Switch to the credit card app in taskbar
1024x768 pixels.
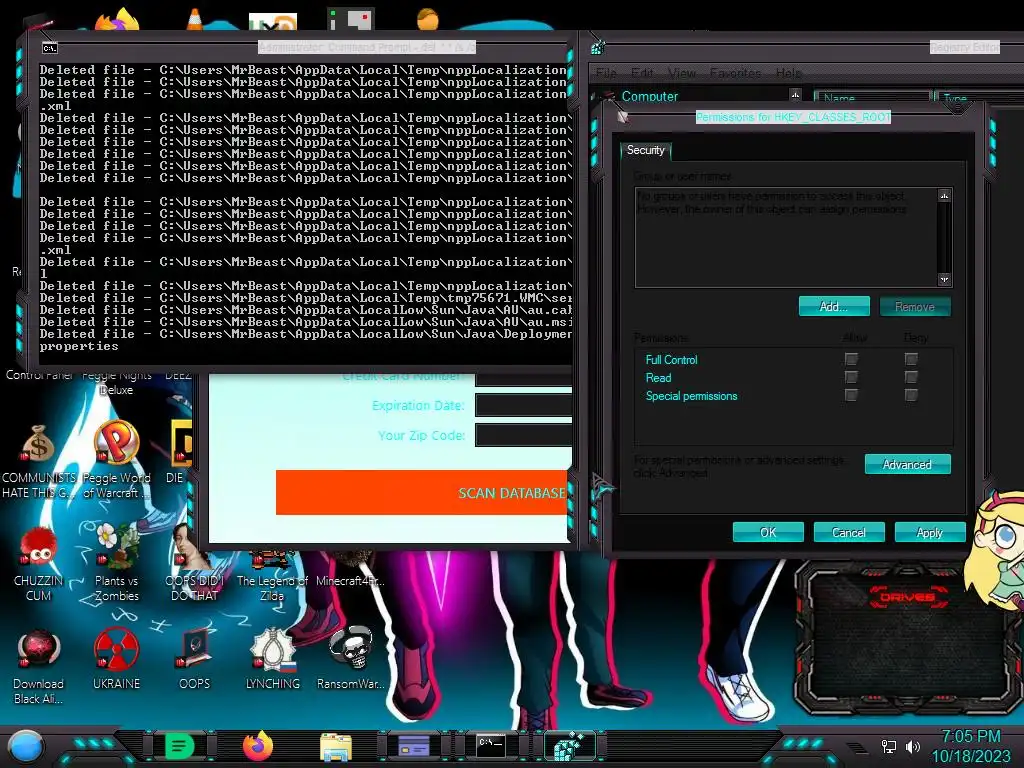(x=413, y=746)
